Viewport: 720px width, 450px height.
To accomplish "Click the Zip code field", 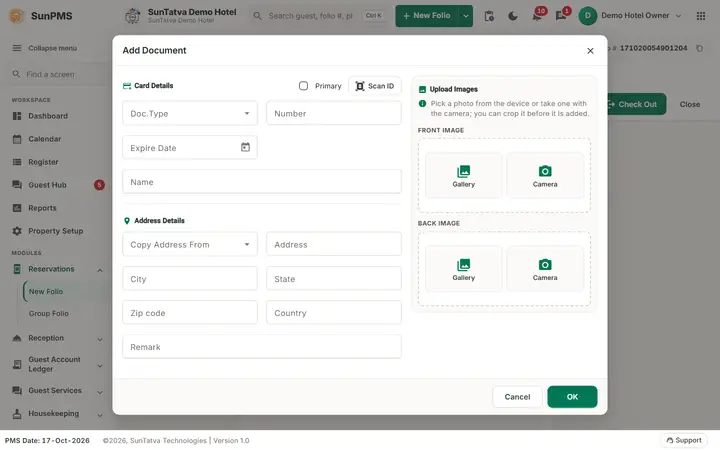I will click(x=190, y=313).
